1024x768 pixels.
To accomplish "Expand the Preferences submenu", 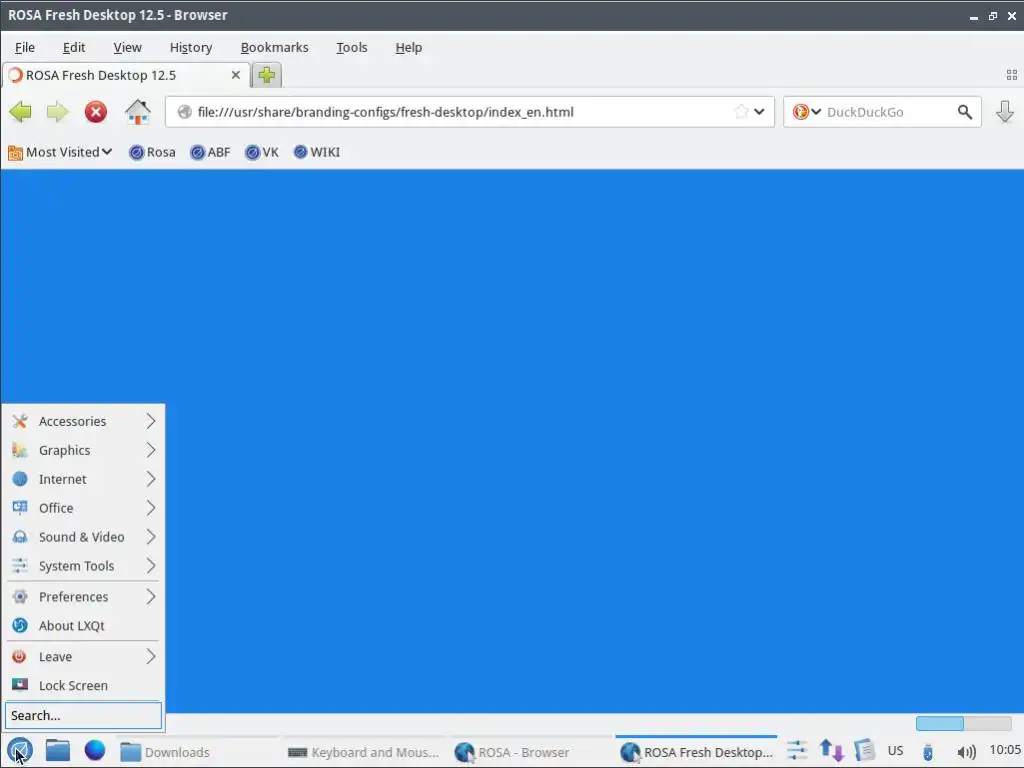I will [84, 597].
